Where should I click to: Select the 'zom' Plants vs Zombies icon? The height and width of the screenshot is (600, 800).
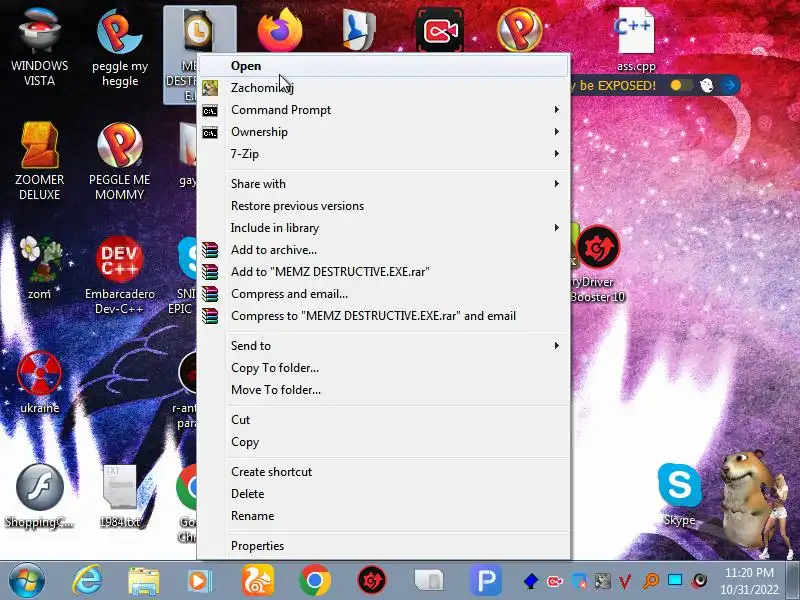click(39, 268)
